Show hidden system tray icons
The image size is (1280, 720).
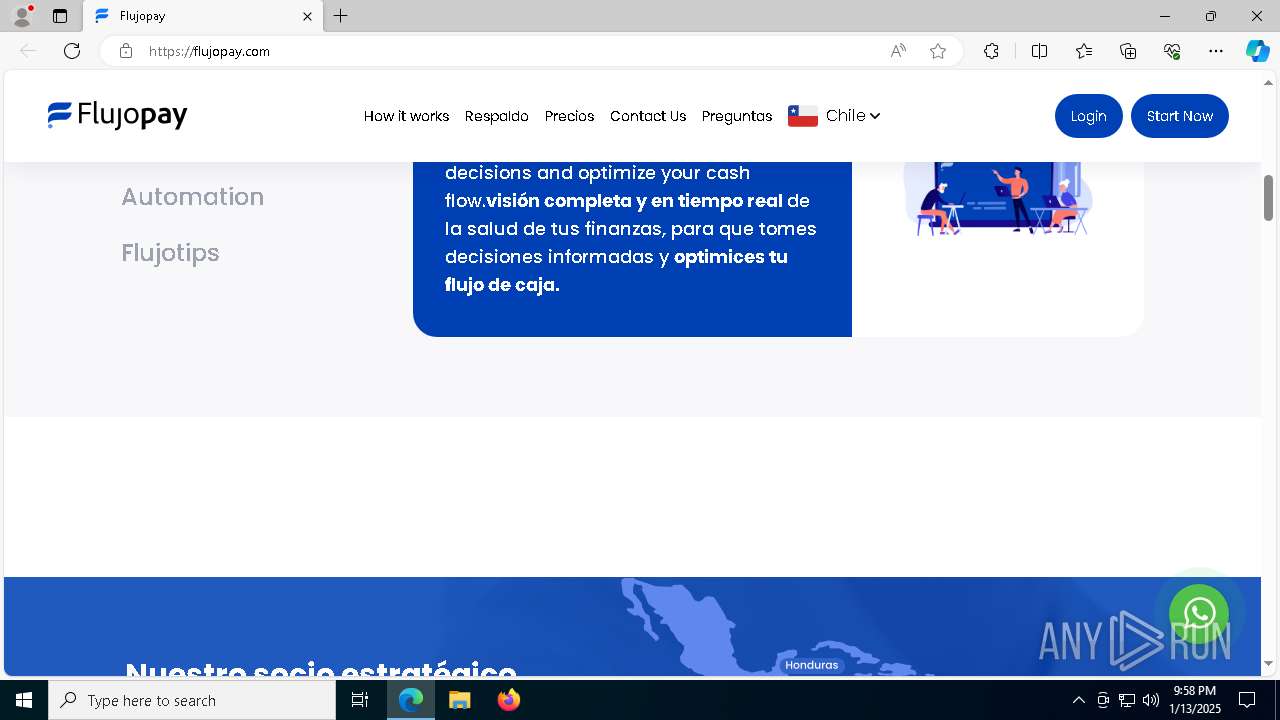click(1078, 700)
